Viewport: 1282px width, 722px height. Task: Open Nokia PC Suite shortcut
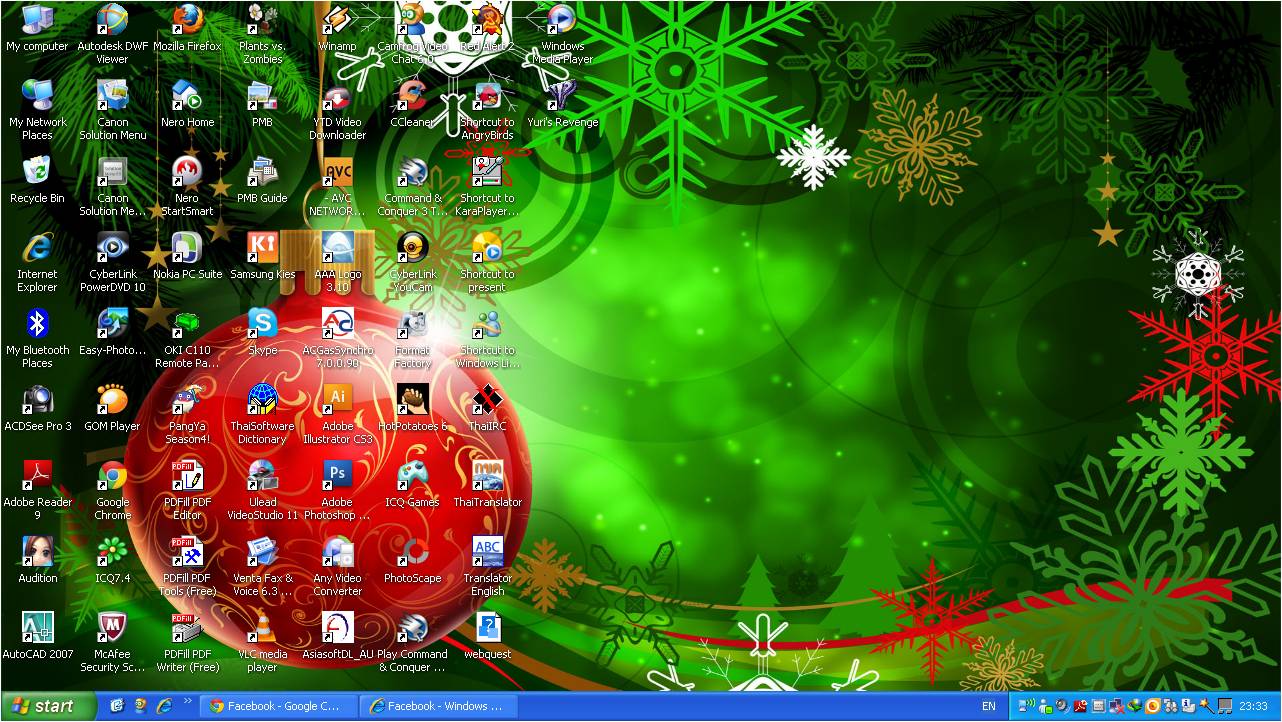click(x=187, y=256)
